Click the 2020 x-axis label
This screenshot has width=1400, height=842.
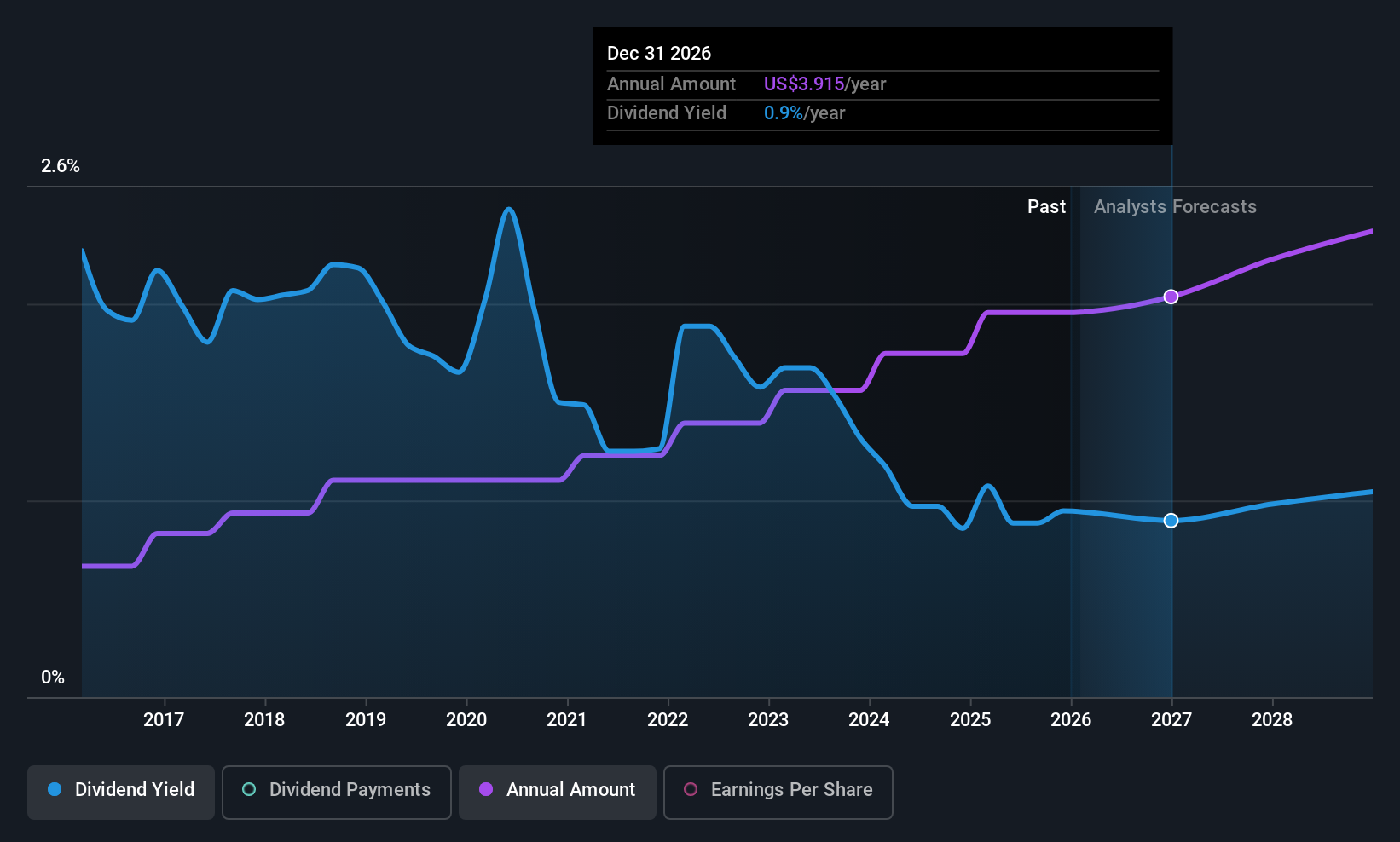click(x=466, y=720)
